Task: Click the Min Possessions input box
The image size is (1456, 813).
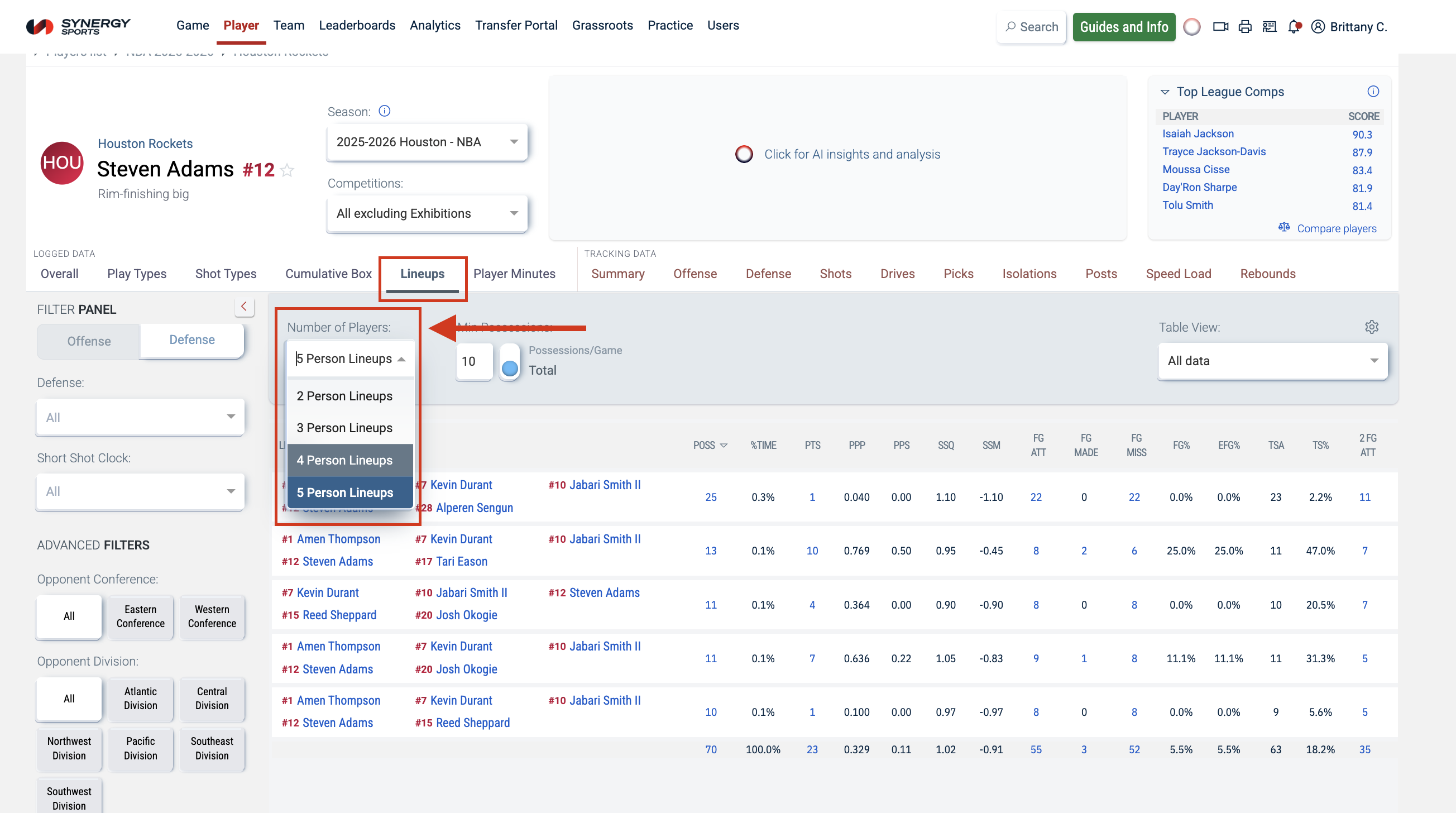Action: (x=473, y=362)
